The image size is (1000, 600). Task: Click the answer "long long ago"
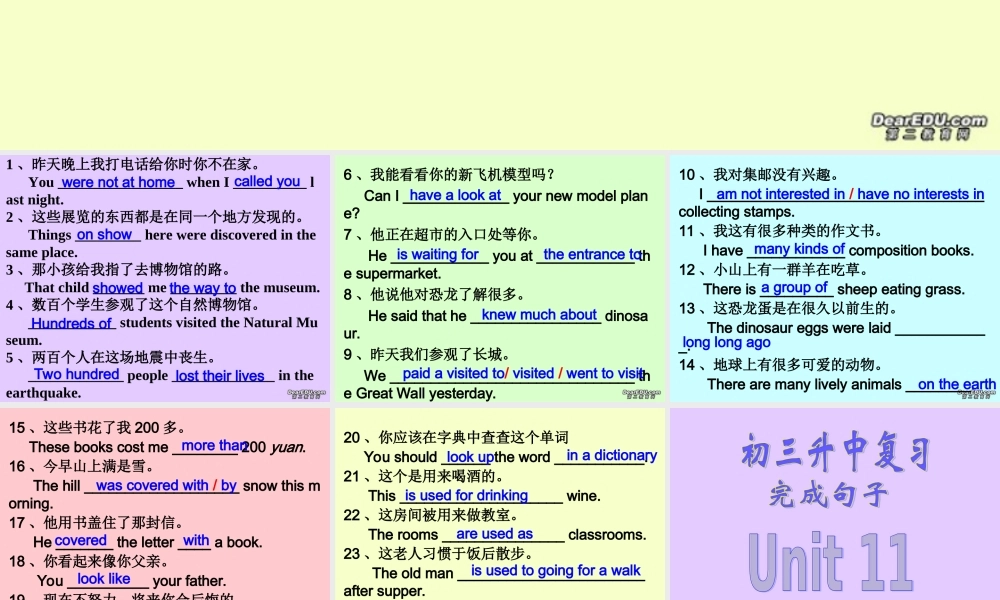point(726,342)
